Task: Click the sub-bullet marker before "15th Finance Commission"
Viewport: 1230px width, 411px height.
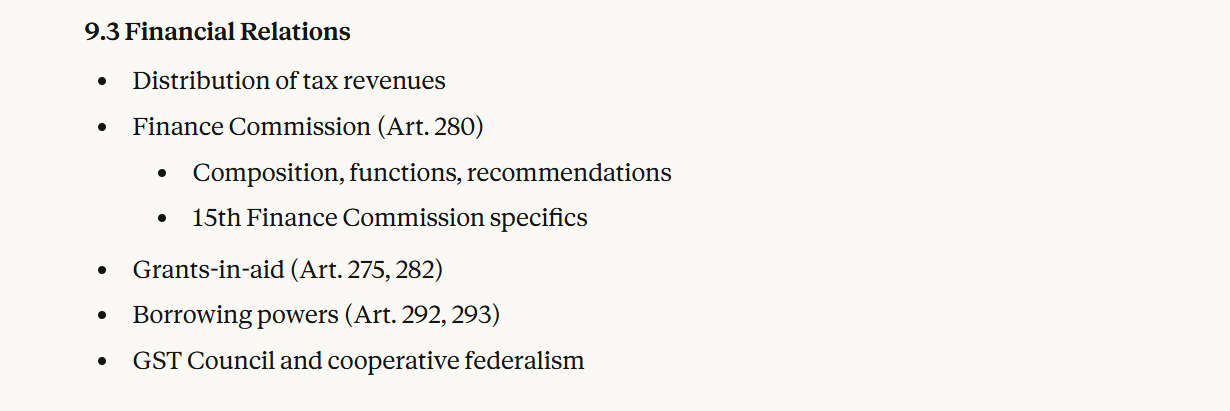Action: [162, 218]
